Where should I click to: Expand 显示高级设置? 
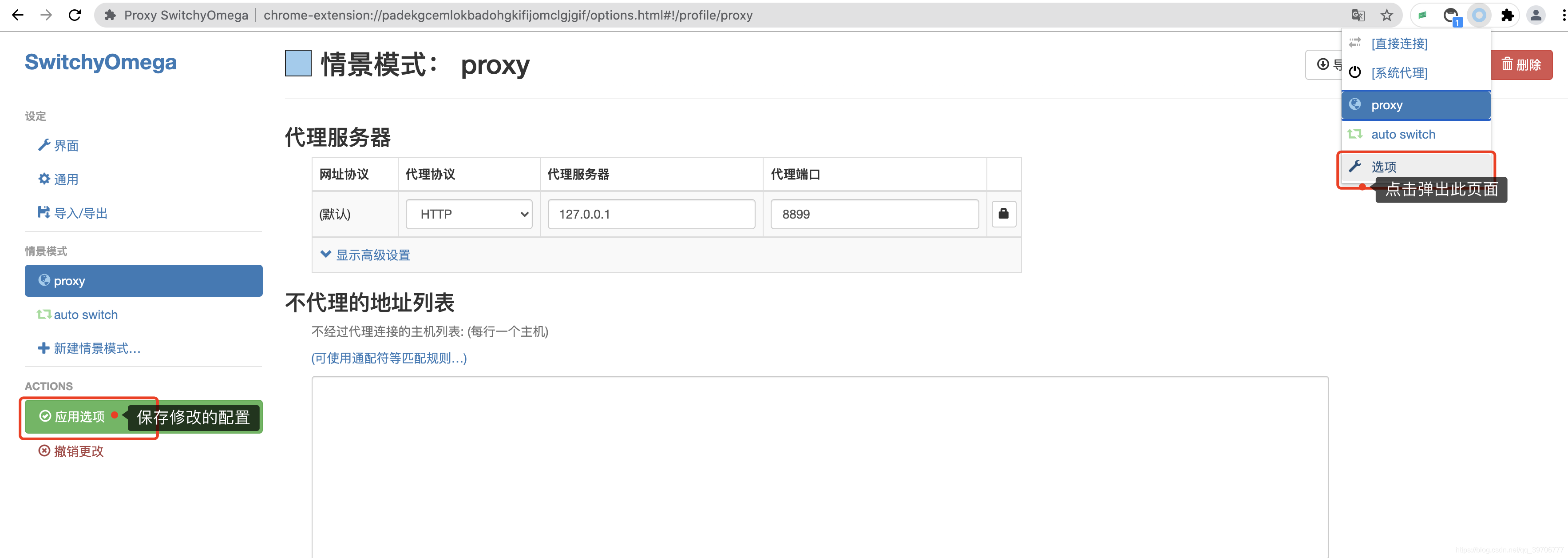(365, 255)
